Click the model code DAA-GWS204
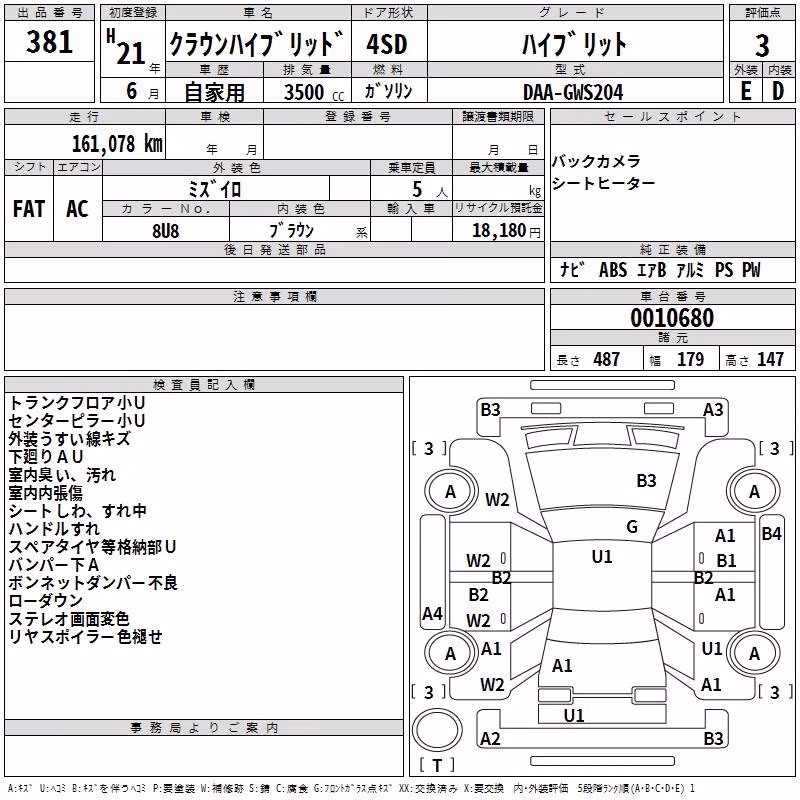 [573, 92]
